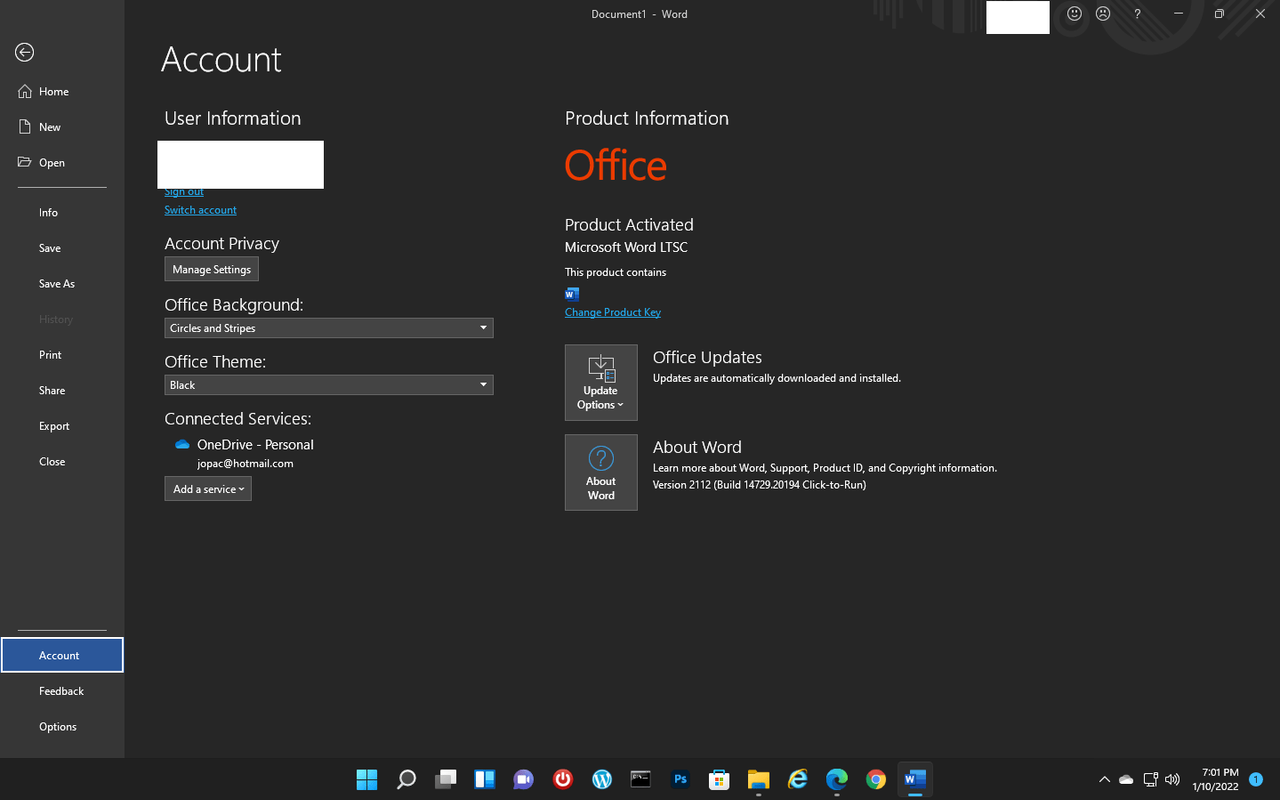Show hidden tray icons chevron

click(x=1104, y=779)
